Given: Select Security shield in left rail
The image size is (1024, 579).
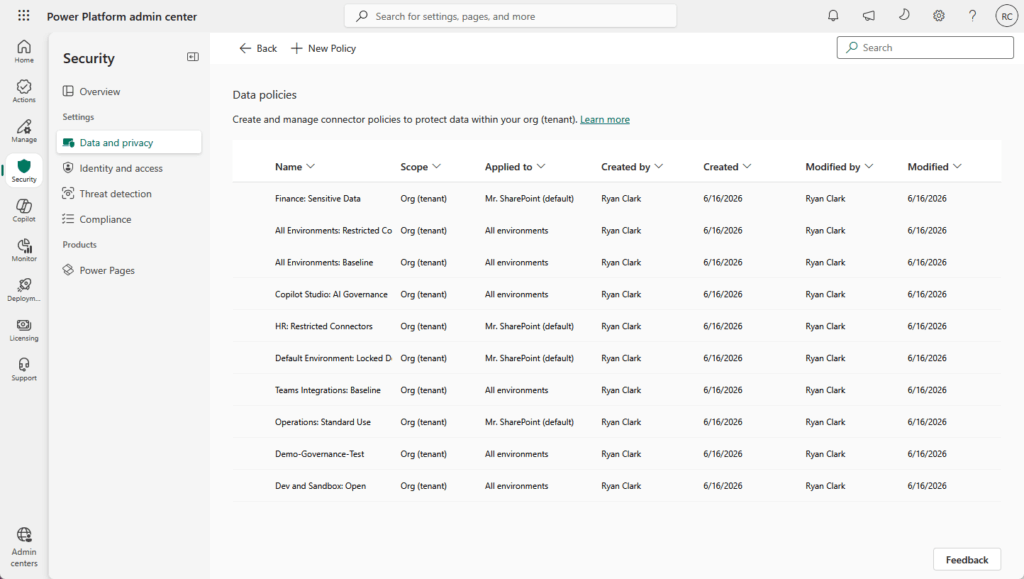Looking at the screenshot, I should pyautogui.click(x=24, y=170).
